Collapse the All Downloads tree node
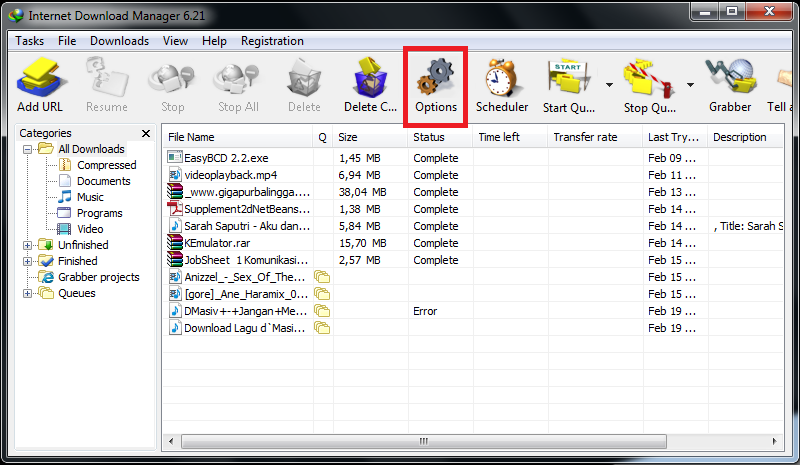This screenshot has height=465, width=800. (28, 150)
